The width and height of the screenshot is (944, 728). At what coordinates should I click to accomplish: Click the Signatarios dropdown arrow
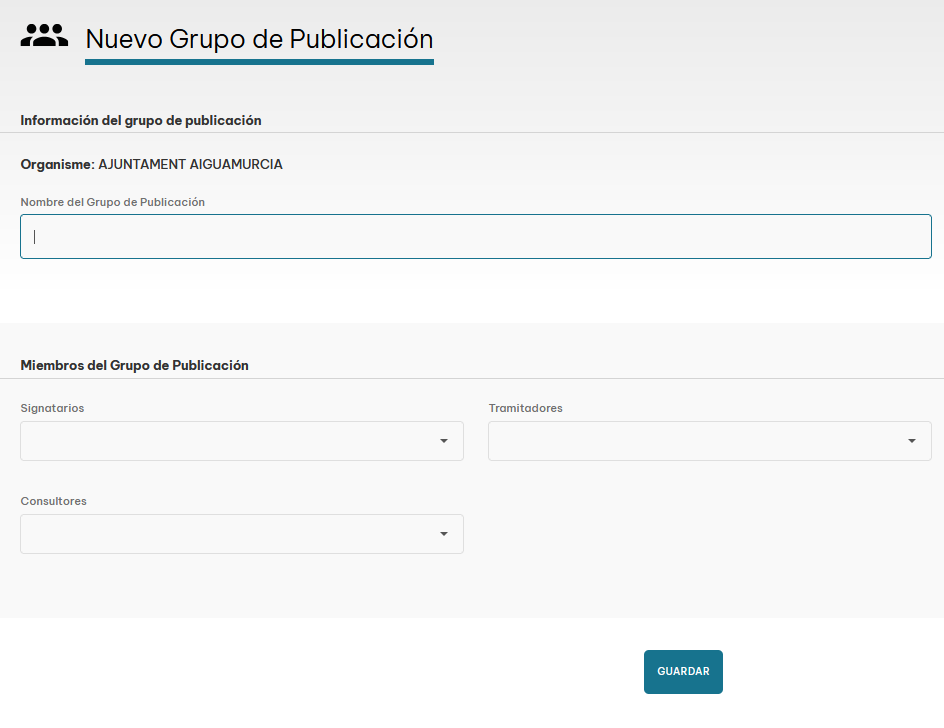(x=444, y=441)
